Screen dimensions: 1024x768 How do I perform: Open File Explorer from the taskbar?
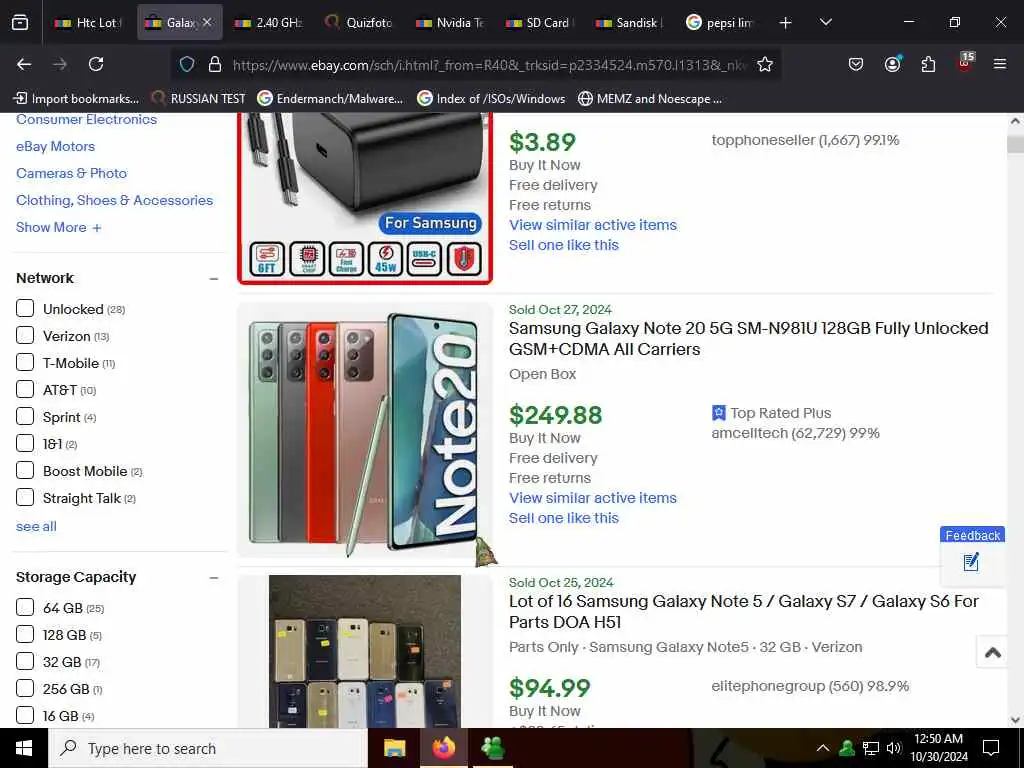tap(394, 748)
